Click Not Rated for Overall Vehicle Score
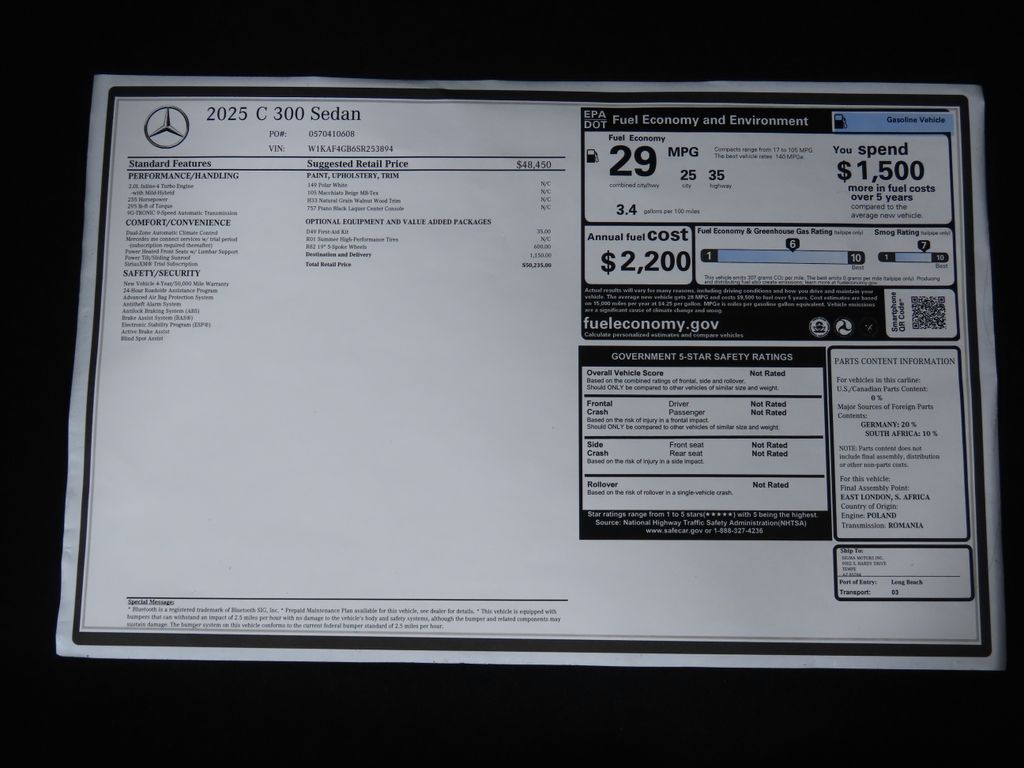1024x768 pixels. pyautogui.click(x=767, y=374)
